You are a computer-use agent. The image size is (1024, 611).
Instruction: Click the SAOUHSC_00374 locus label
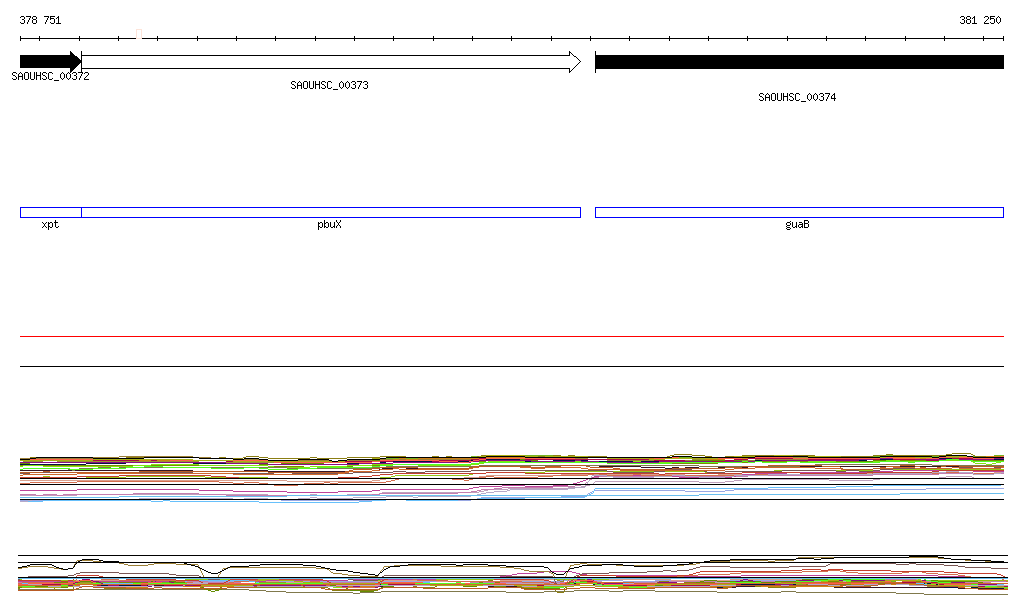797,98
